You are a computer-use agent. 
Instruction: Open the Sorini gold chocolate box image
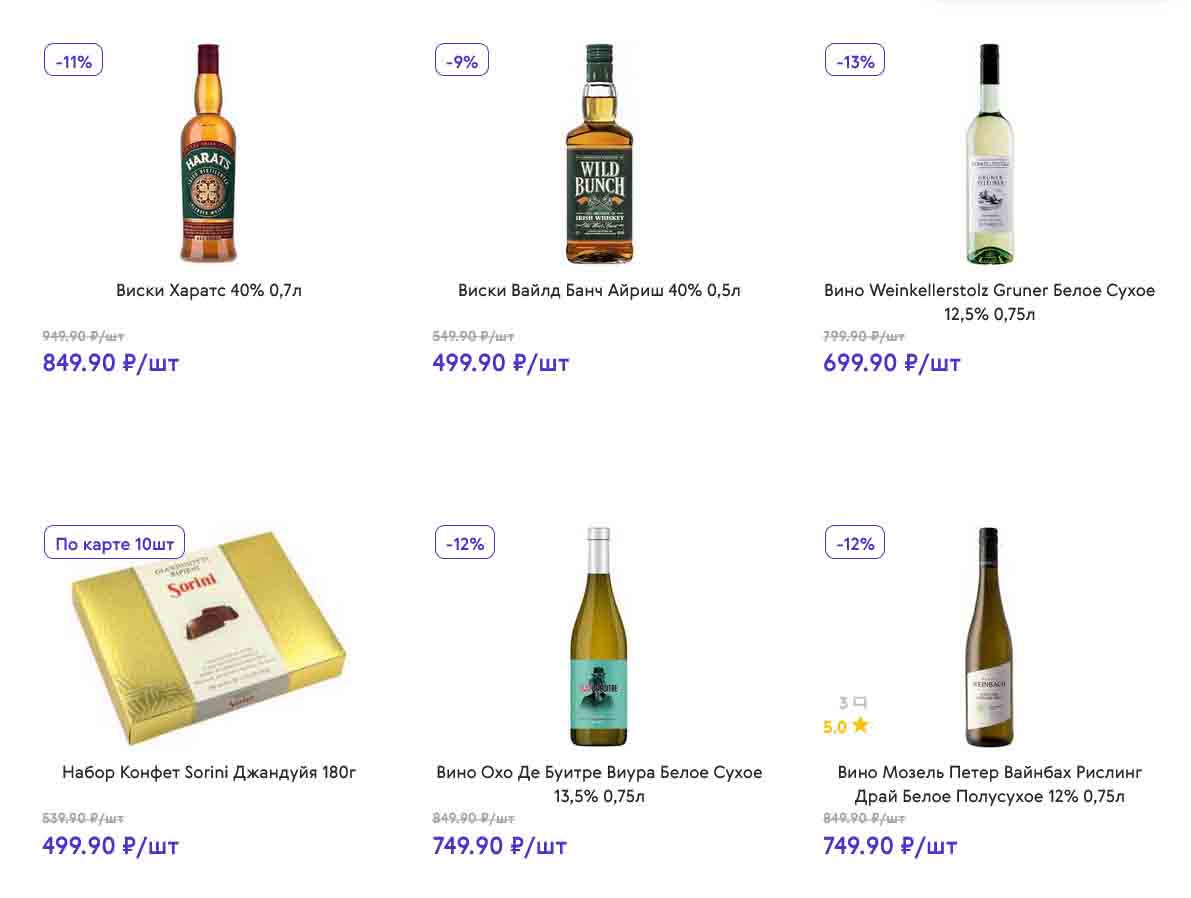(208, 640)
